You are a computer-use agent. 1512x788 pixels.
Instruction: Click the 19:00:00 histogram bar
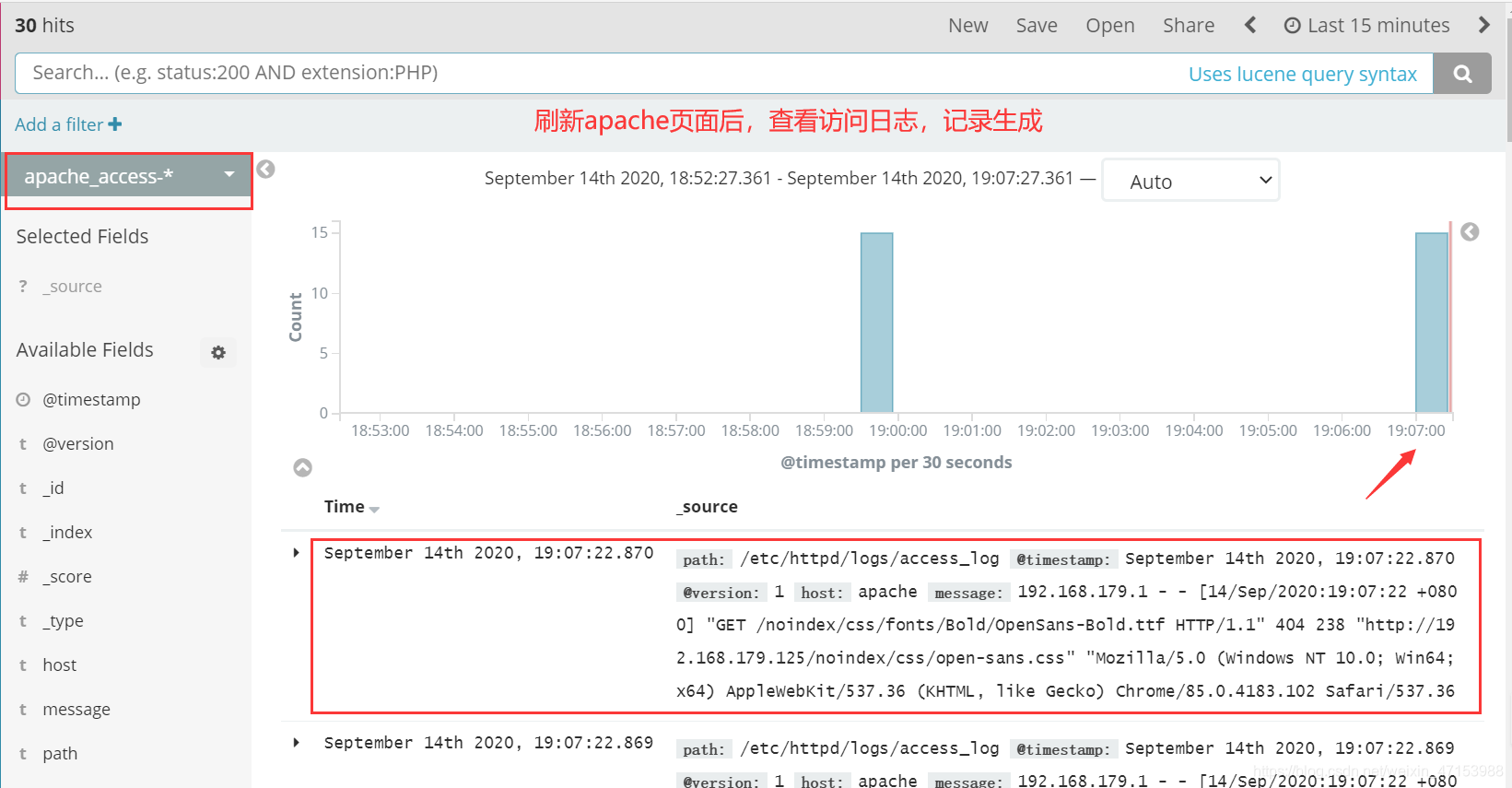pyautogui.click(x=876, y=323)
